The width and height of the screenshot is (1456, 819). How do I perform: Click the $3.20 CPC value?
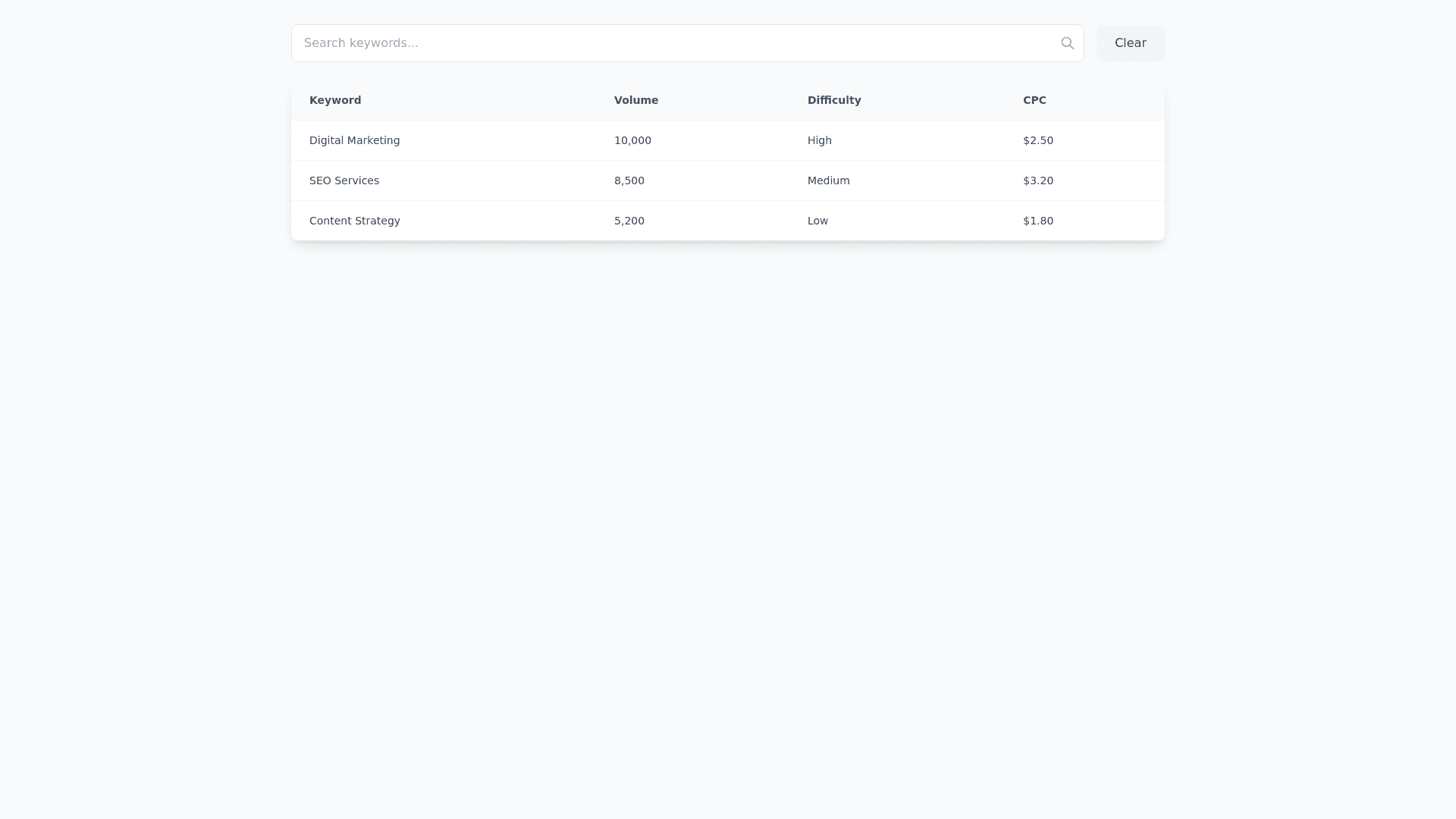(1037, 180)
